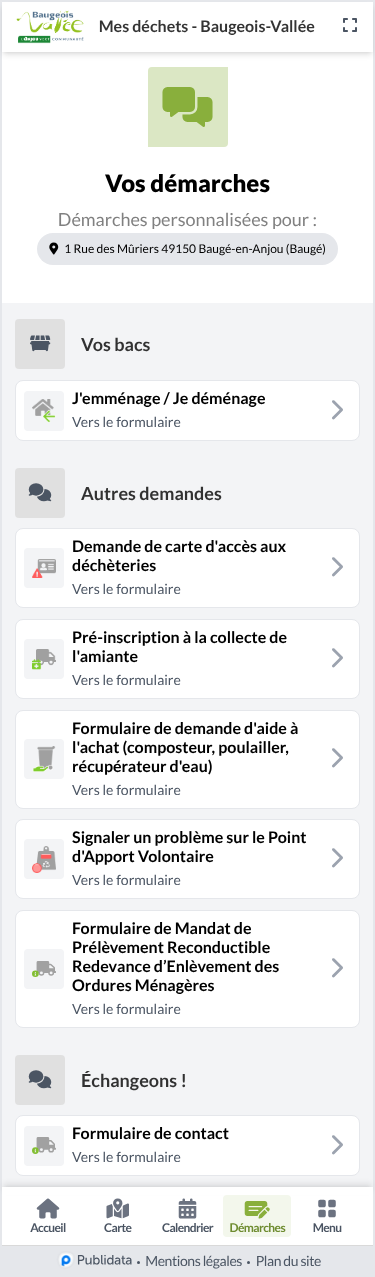Image resolution: width=375 pixels, height=1277 pixels.
Task: Click the Point d'Apport Volontaire problem icon
Action: pos(44,858)
